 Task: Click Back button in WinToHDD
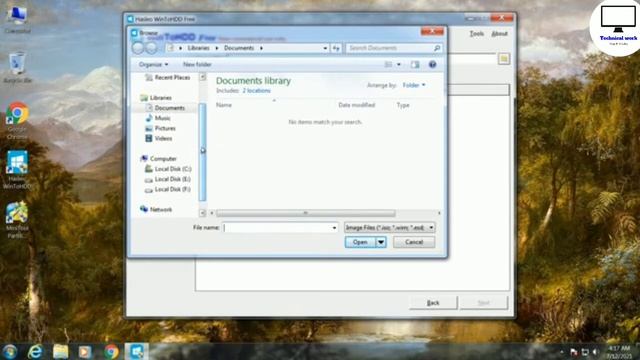coord(433,303)
